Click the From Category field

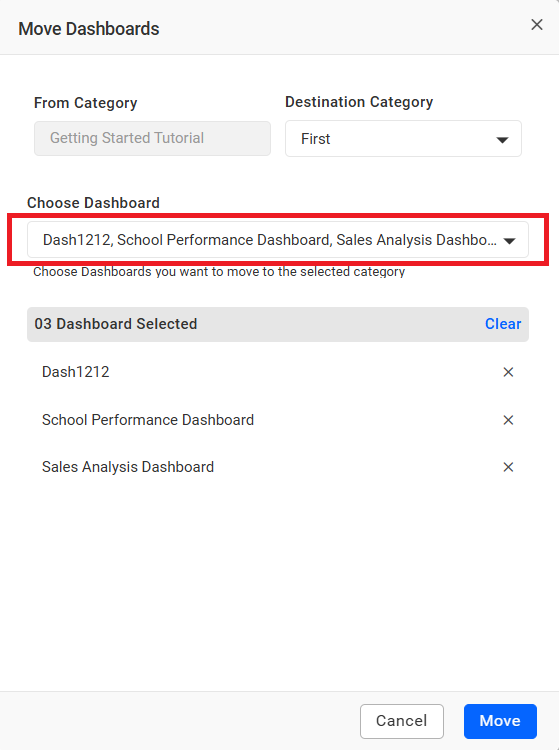point(153,138)
